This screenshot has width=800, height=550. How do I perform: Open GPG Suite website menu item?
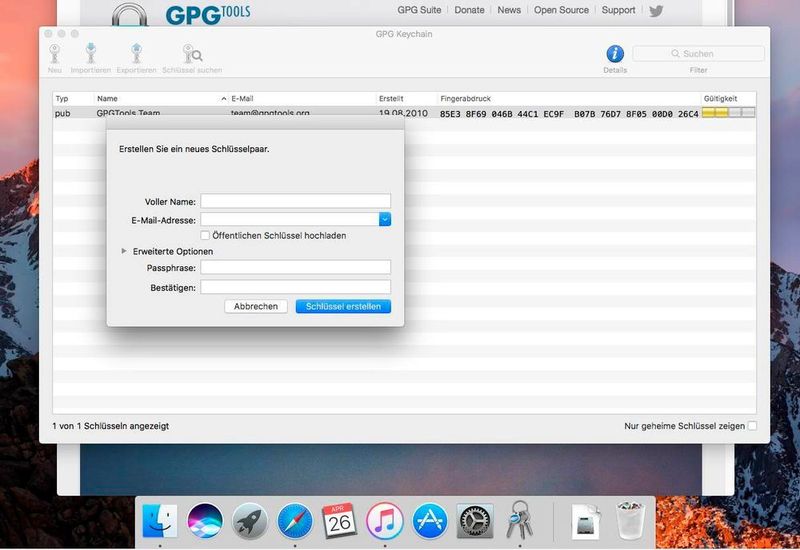tap(419, 10)
